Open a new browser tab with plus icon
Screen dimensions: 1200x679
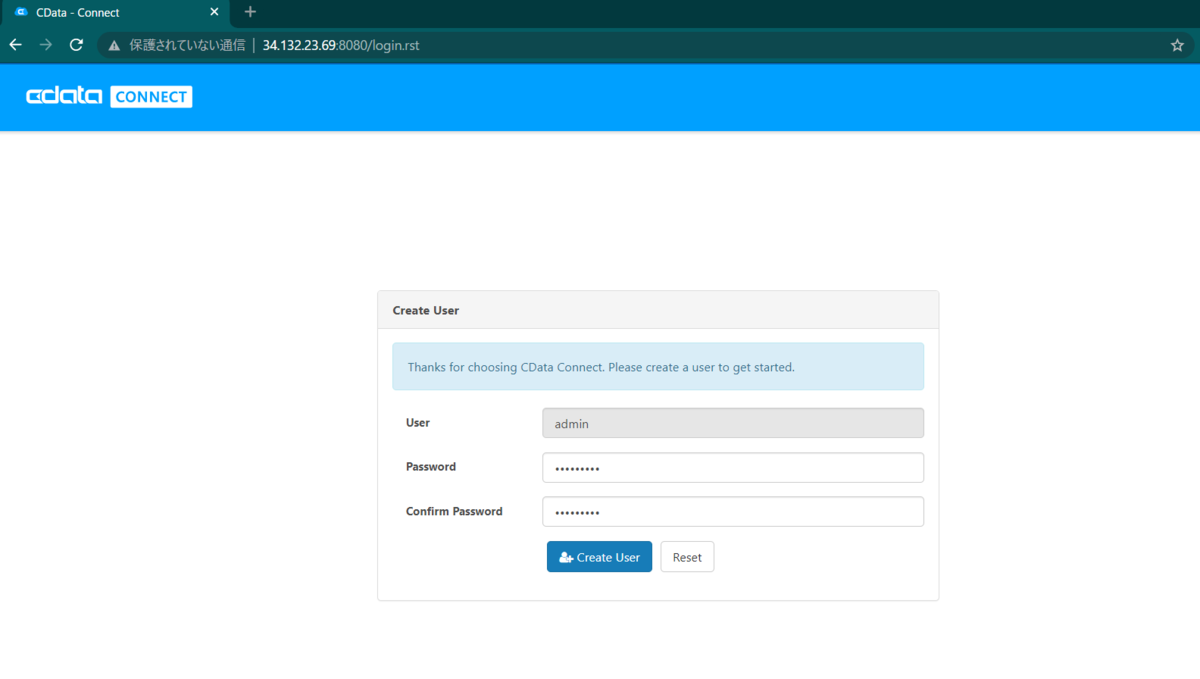(250, 12)
